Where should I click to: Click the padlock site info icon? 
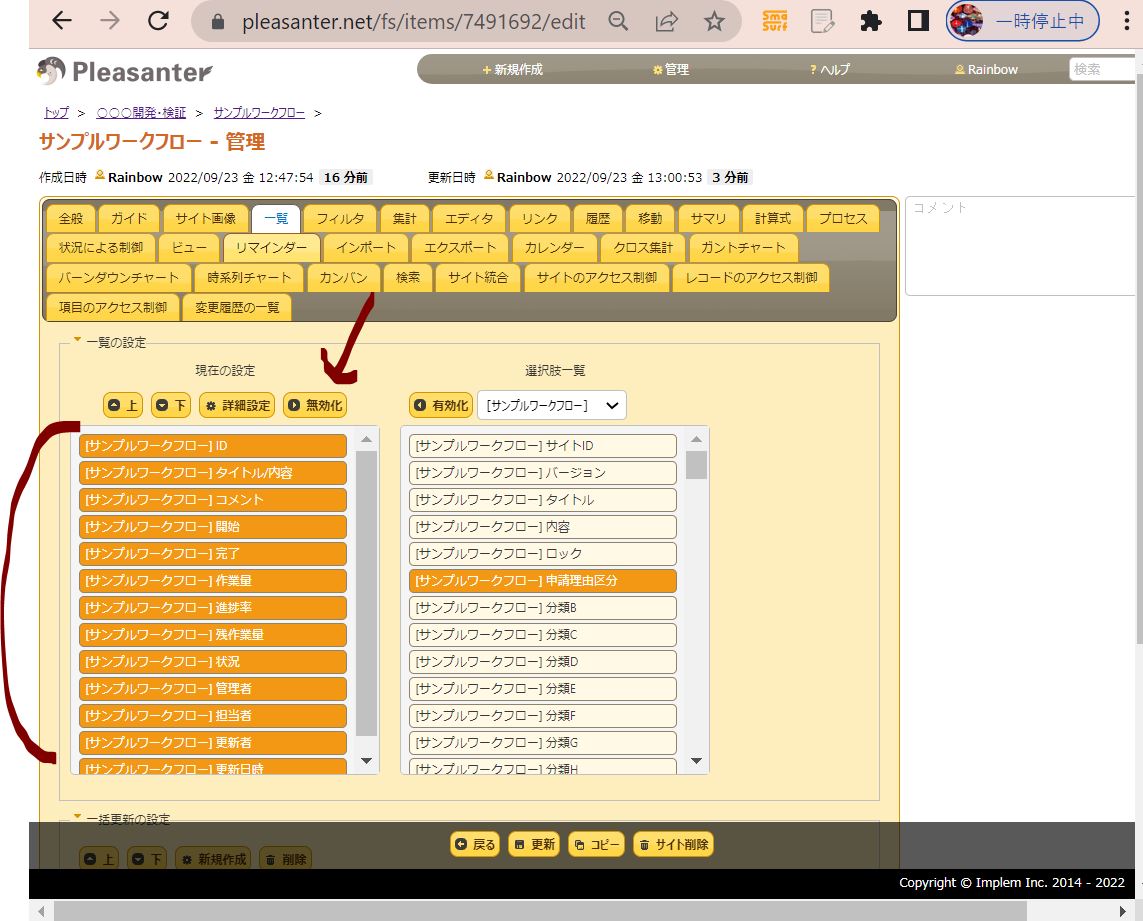tap(217, 22)
